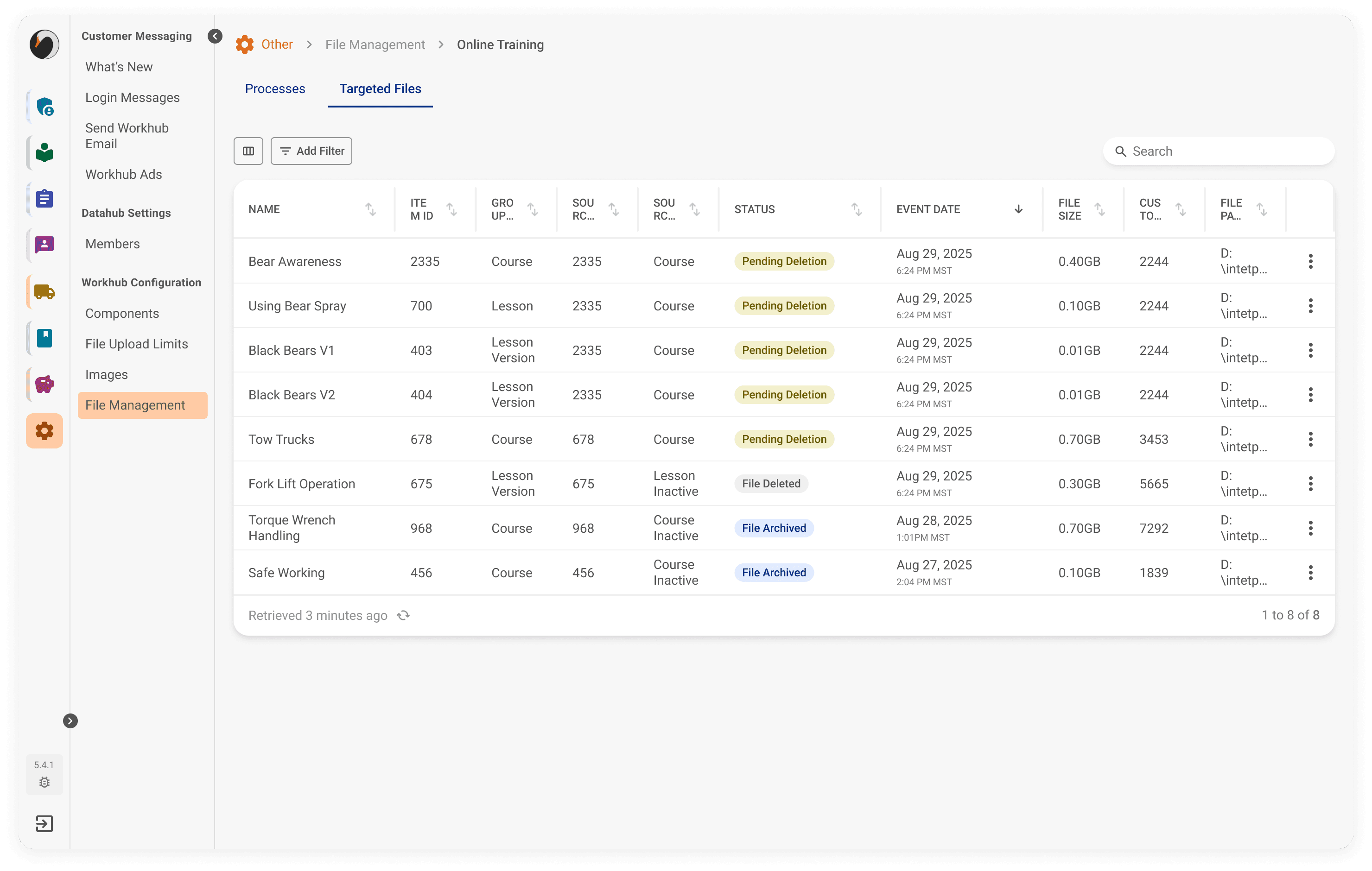Open the three-dot menu for the Safe Working row
1372x871 pixels.
1310,573
